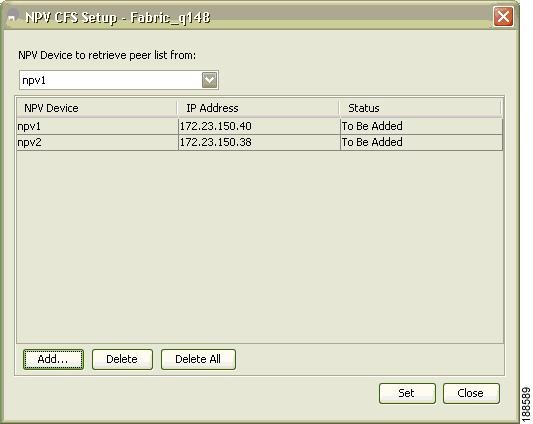Select the npv1 row device cell
533x424 pixels.
coord(97,126)
